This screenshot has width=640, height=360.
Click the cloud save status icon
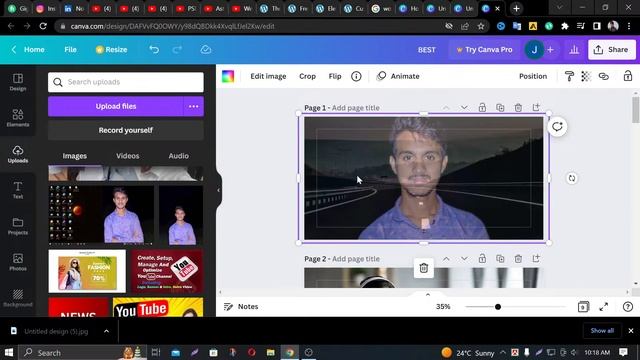point(206,50)
